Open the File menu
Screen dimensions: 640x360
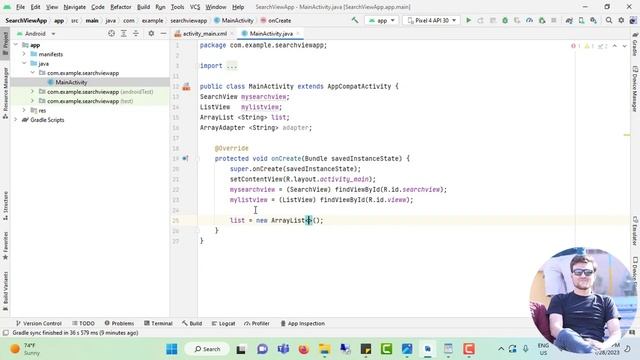pyautogui.click(x=20, y=7)
